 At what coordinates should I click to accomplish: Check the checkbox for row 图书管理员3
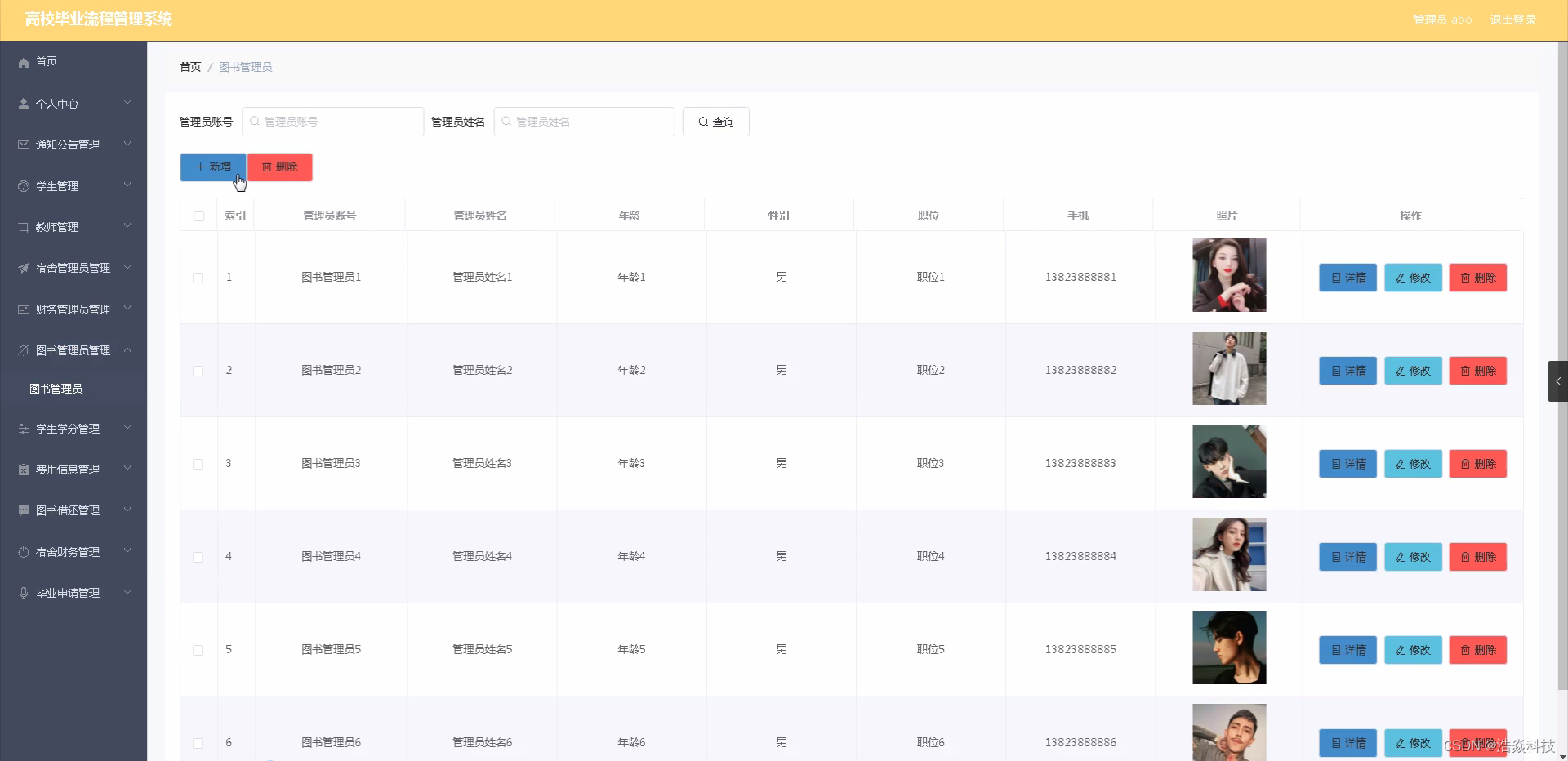(198, 464)
